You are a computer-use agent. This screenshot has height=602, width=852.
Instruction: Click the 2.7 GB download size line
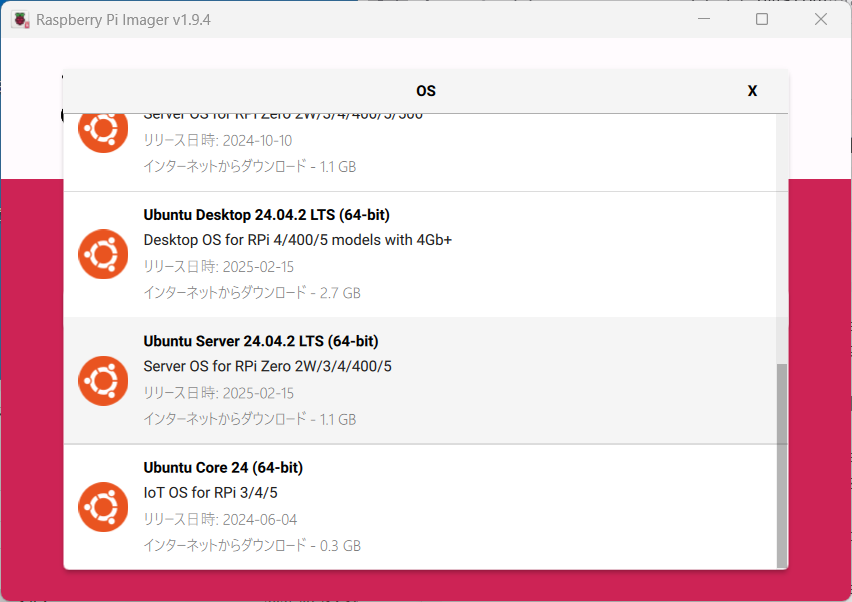[252, 293]
